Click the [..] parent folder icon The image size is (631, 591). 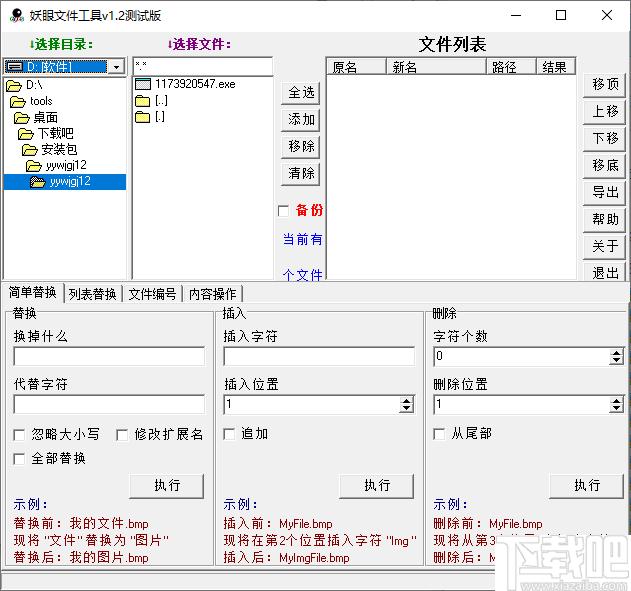[x=142, y=101]
